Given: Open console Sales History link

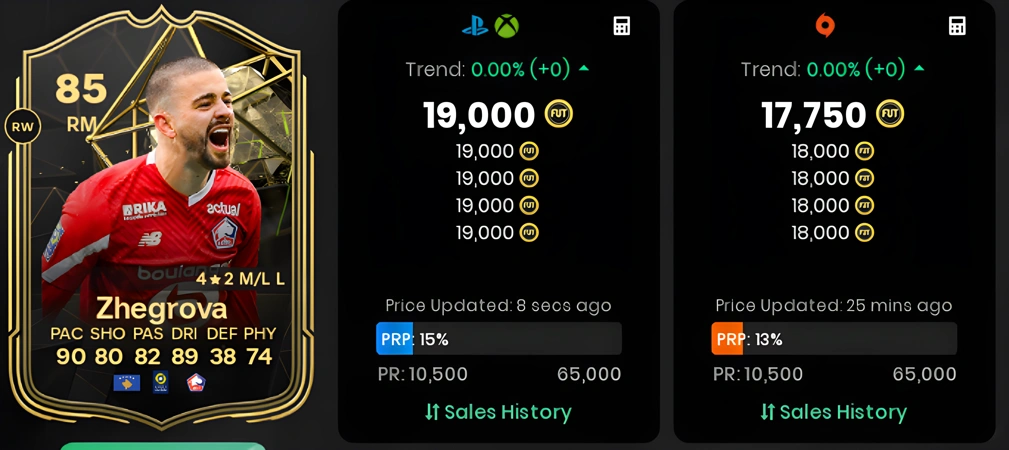Looking at the screenshot, I should (x=498, y=412).
